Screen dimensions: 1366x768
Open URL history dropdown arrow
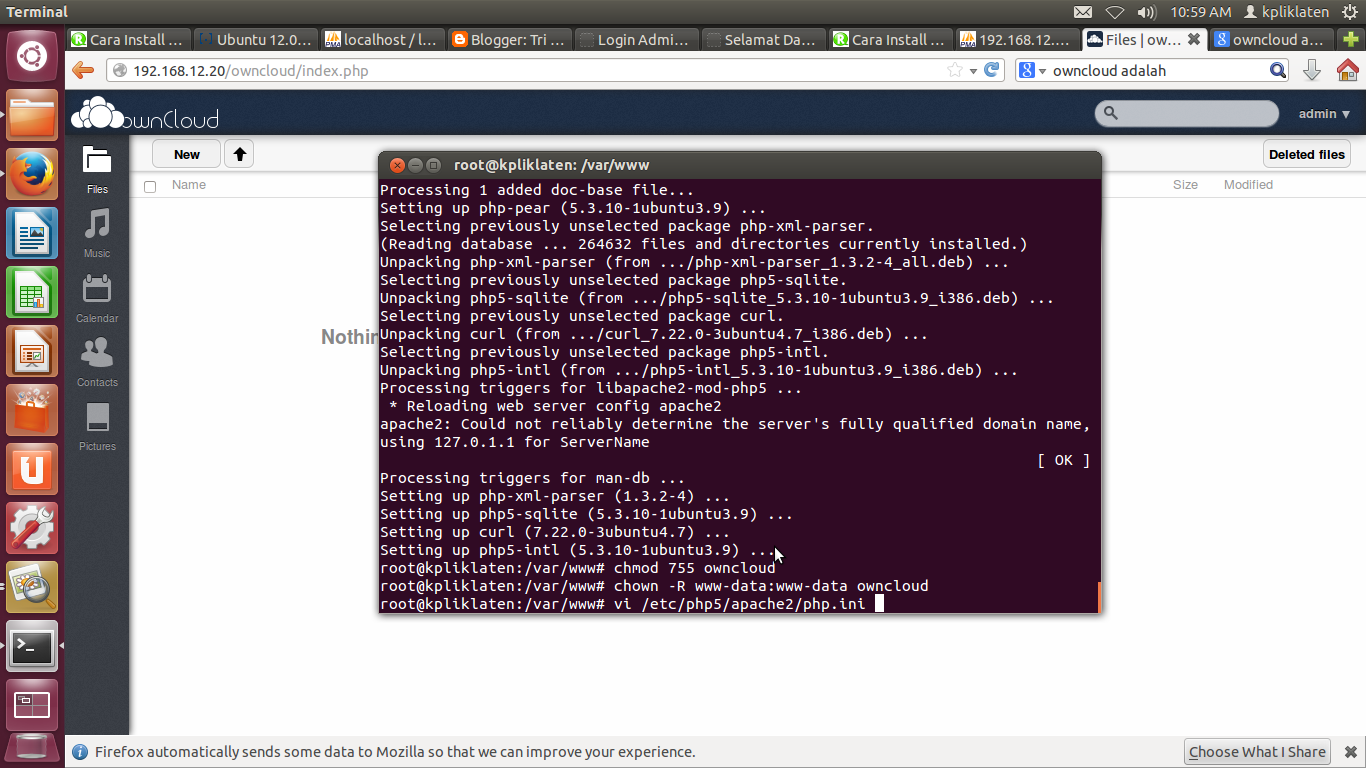tap(974, 70)
